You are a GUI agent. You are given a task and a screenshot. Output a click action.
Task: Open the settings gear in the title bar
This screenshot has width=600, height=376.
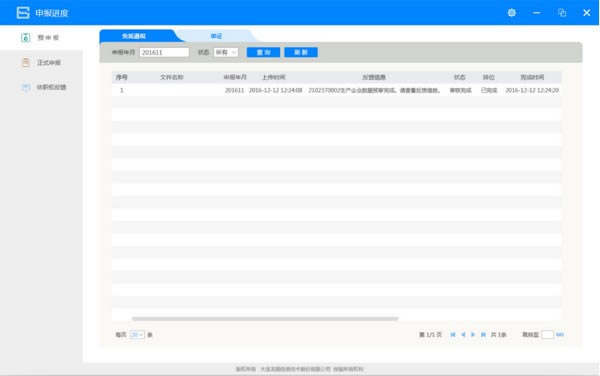click(x=512, y=13)
